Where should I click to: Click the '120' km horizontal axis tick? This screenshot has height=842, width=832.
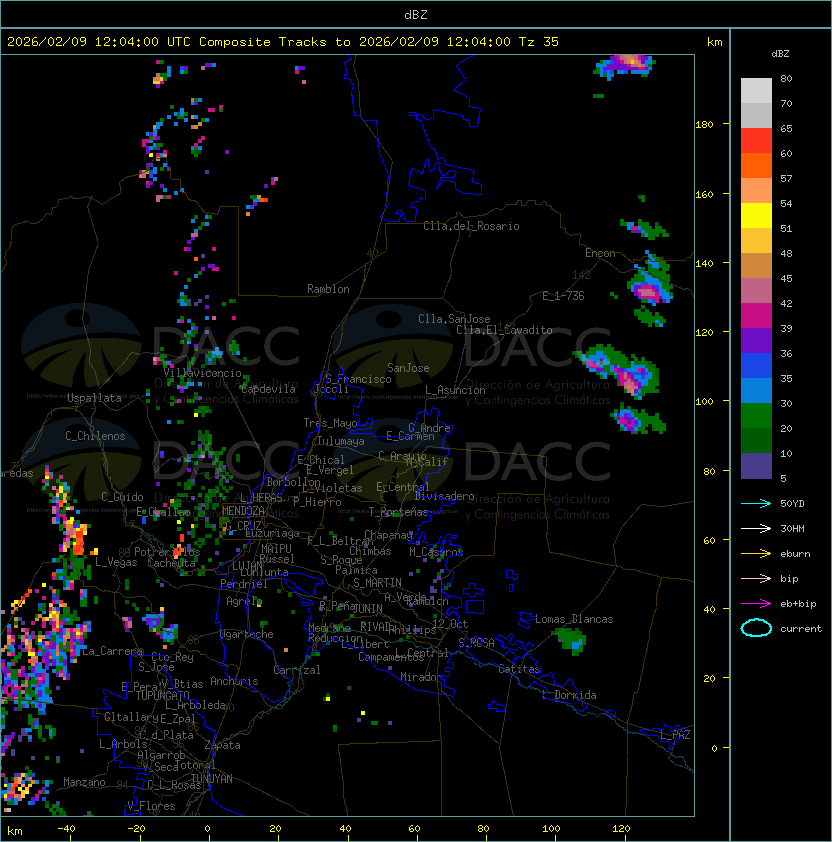[x=621, y=829]
